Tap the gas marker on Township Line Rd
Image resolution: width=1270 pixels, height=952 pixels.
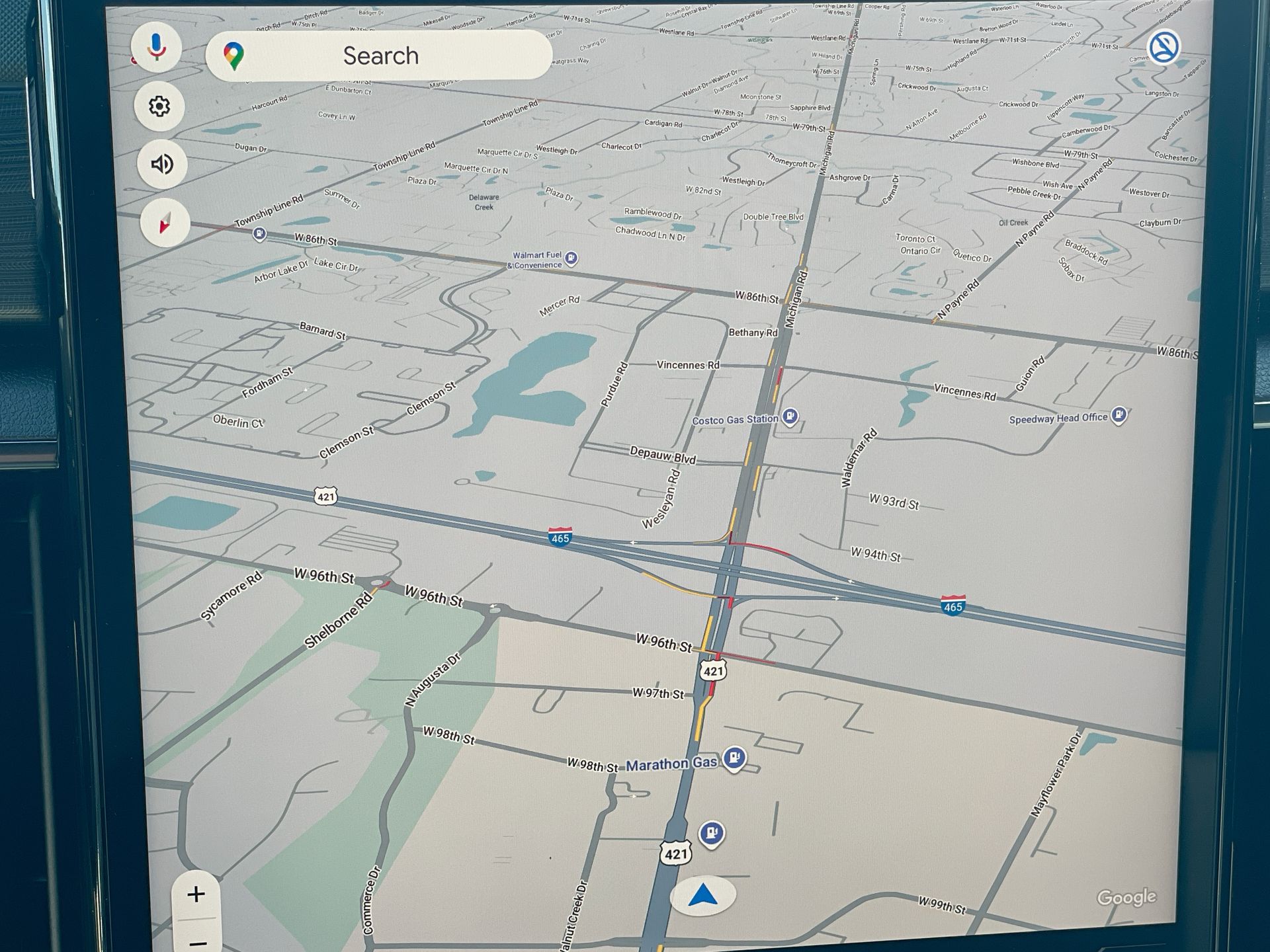(x=260, y=233)
